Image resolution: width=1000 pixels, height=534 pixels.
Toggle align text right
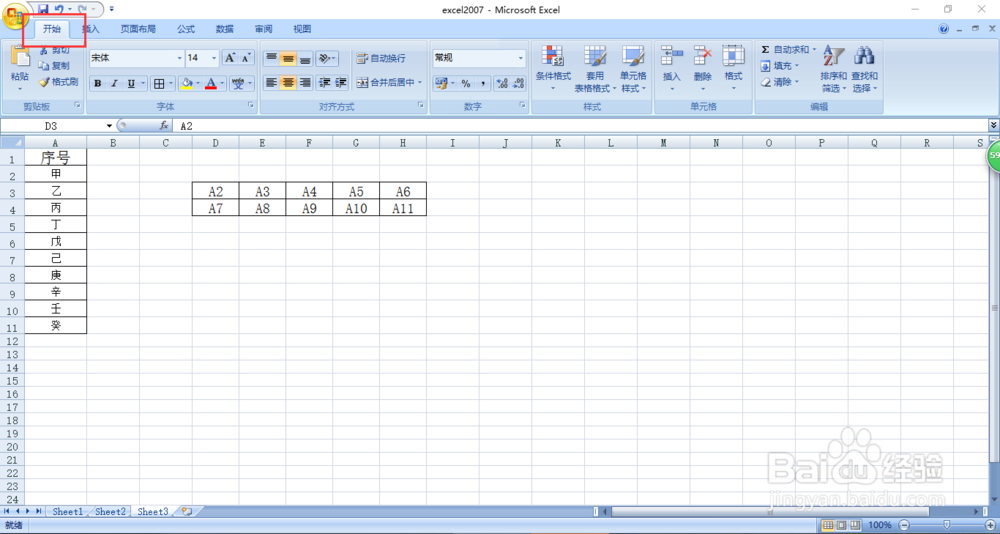[305, 83]
